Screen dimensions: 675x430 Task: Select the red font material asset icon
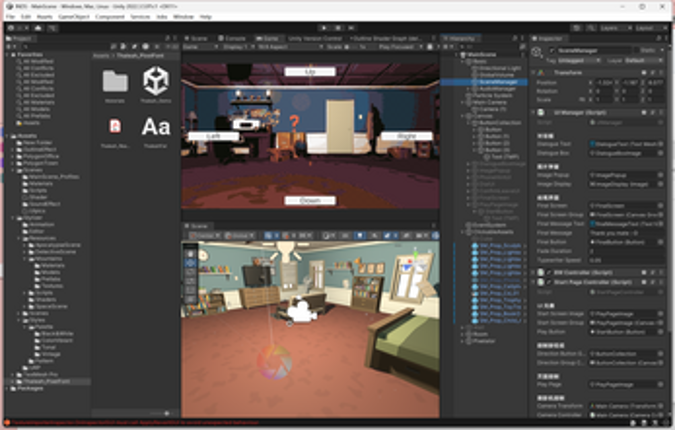(x=114, y=126)
